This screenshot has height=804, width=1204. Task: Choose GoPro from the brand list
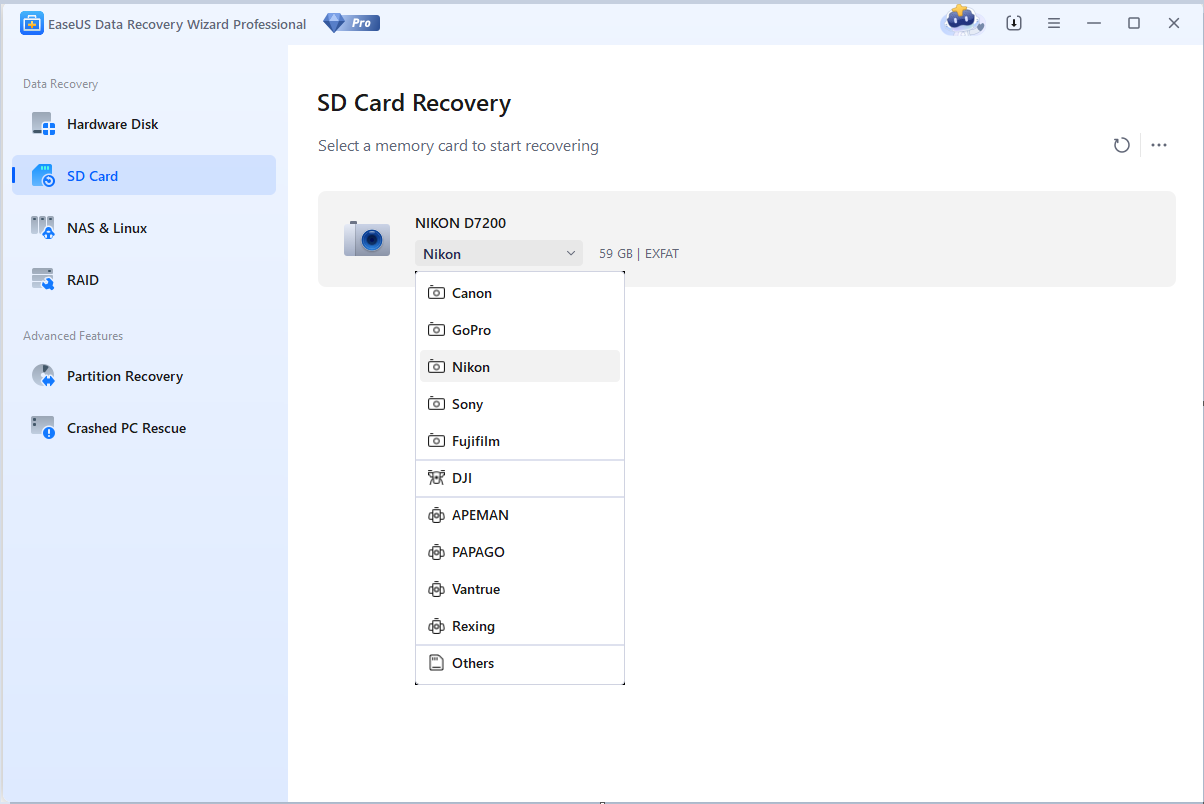[x=520, y=330]
